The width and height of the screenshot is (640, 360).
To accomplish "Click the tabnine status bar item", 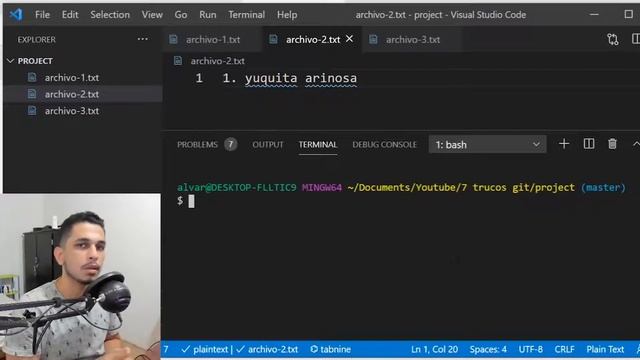I will tap(330, 349).
